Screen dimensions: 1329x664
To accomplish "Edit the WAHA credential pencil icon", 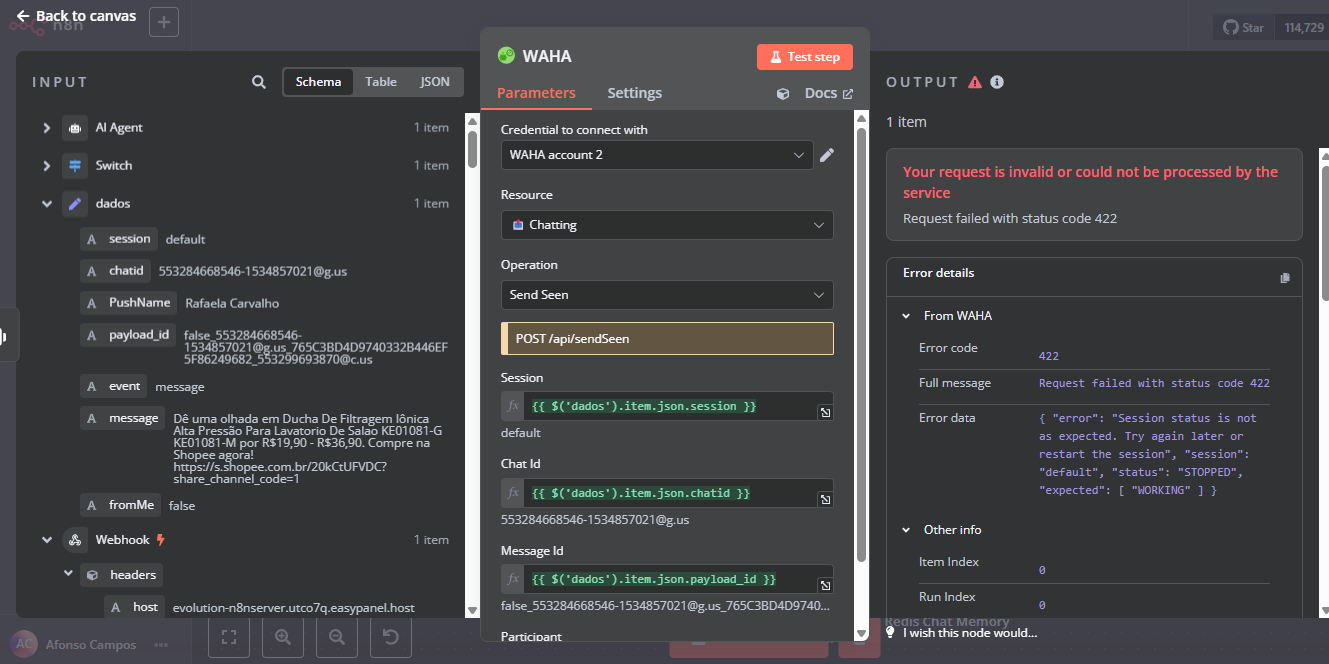I will coord(827,155).
